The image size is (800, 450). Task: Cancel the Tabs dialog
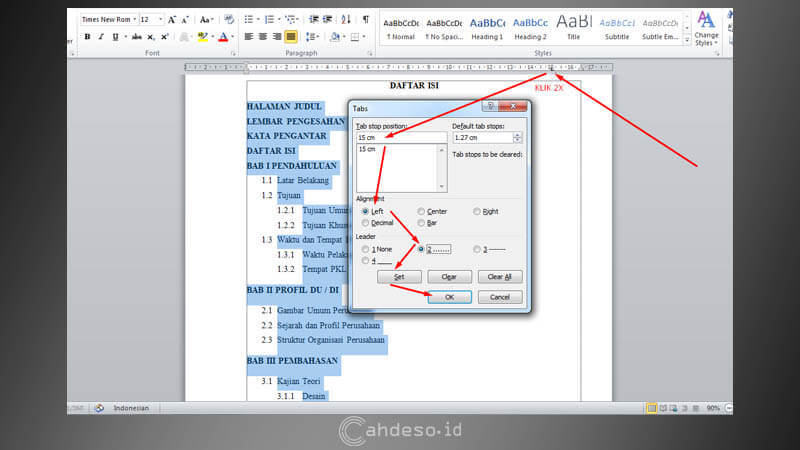coord(499,297)
